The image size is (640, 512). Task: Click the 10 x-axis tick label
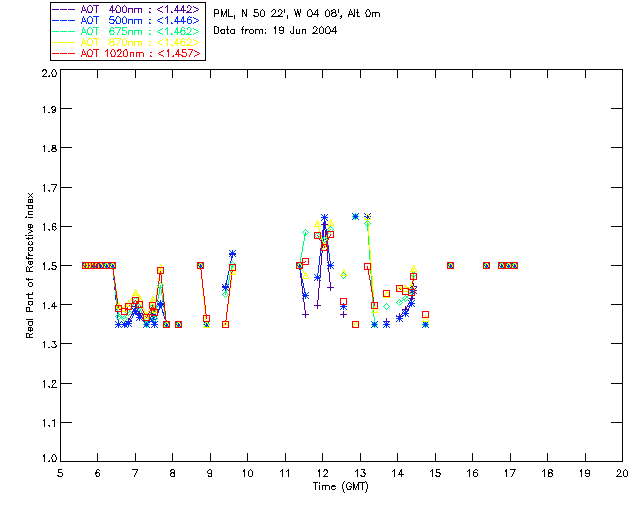coord(247,473)
